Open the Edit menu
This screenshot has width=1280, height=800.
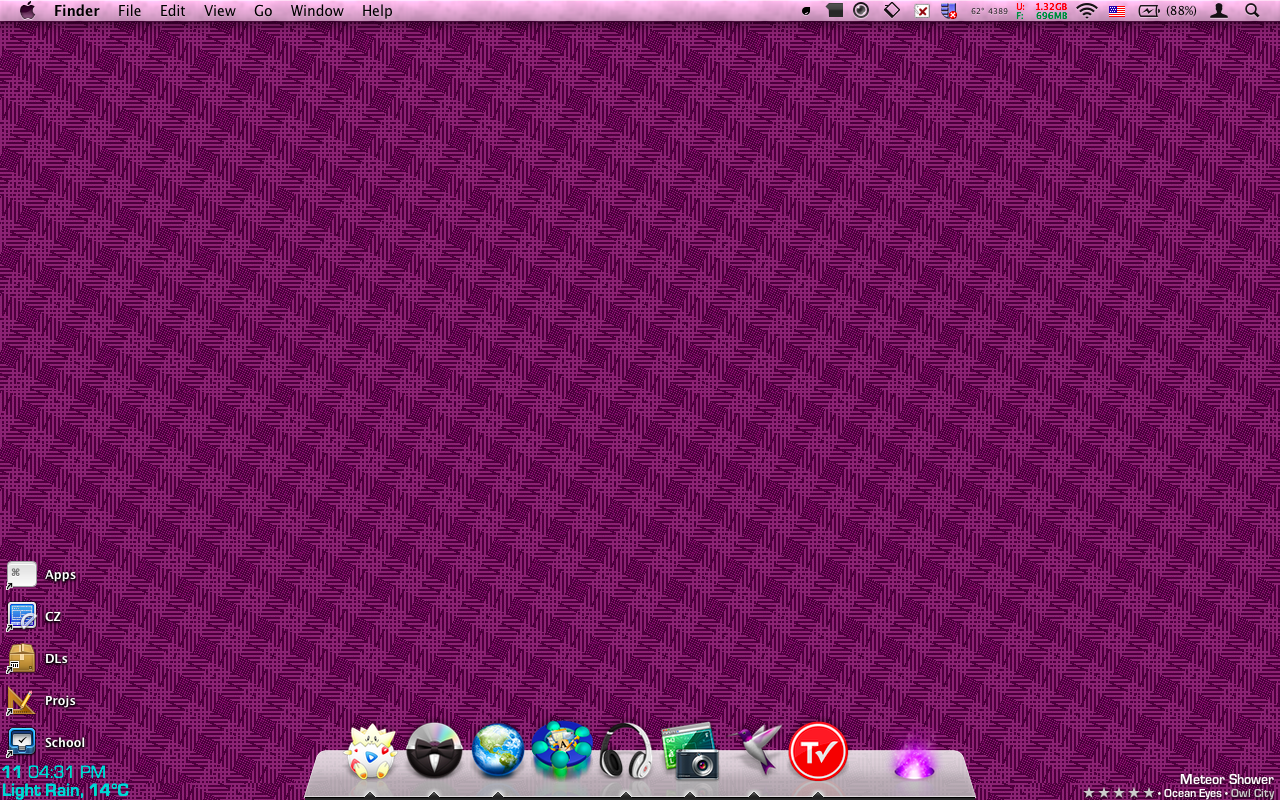tap(173, 11)
